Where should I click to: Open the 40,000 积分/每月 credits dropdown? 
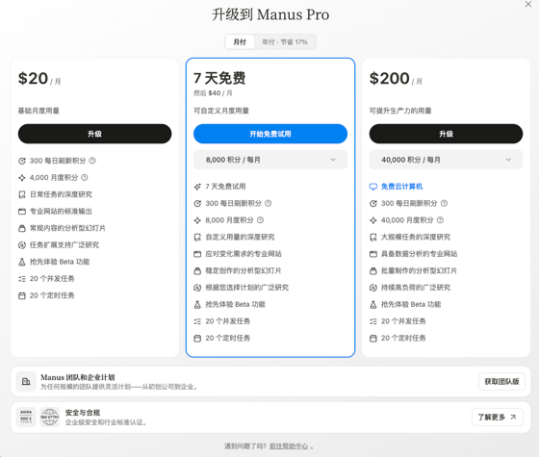(446, 160)
